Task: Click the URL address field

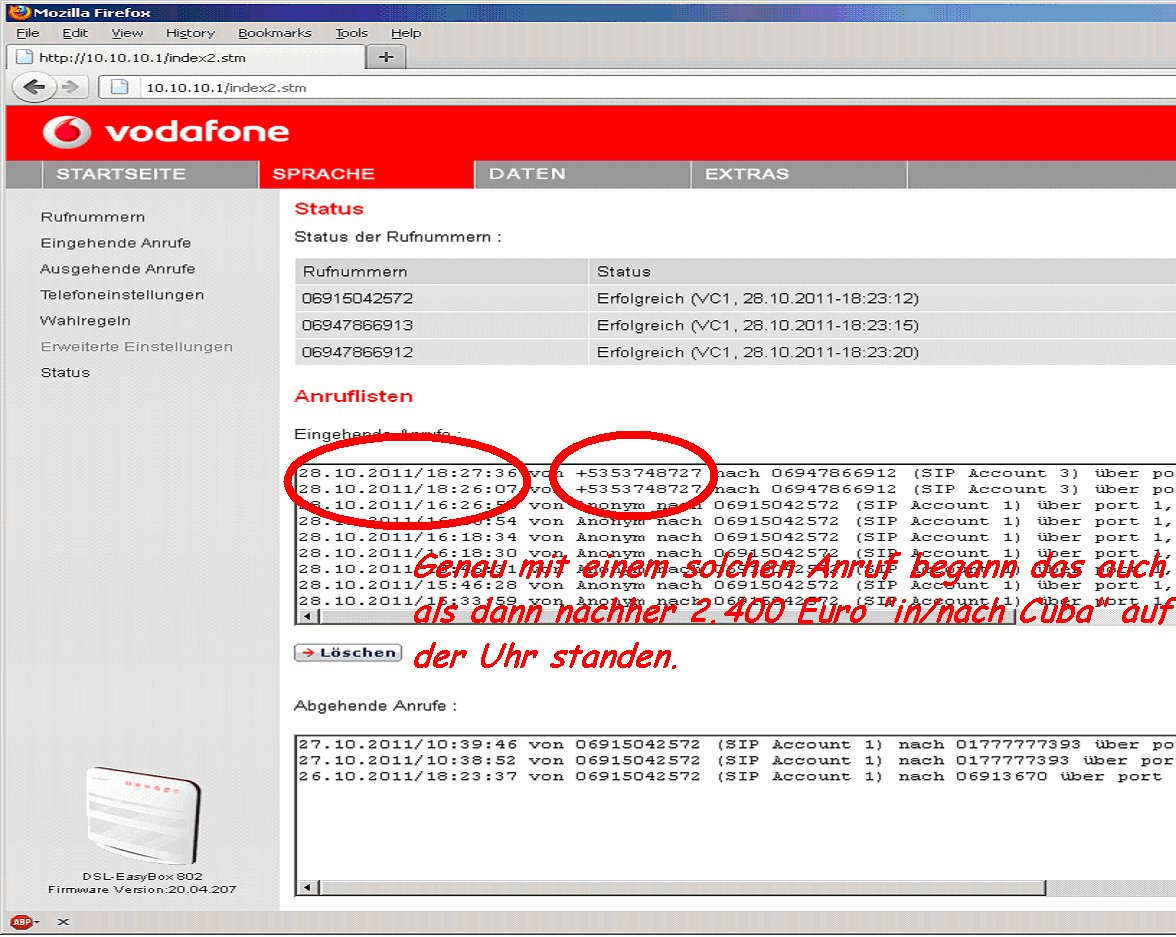Action: (600, 87)
